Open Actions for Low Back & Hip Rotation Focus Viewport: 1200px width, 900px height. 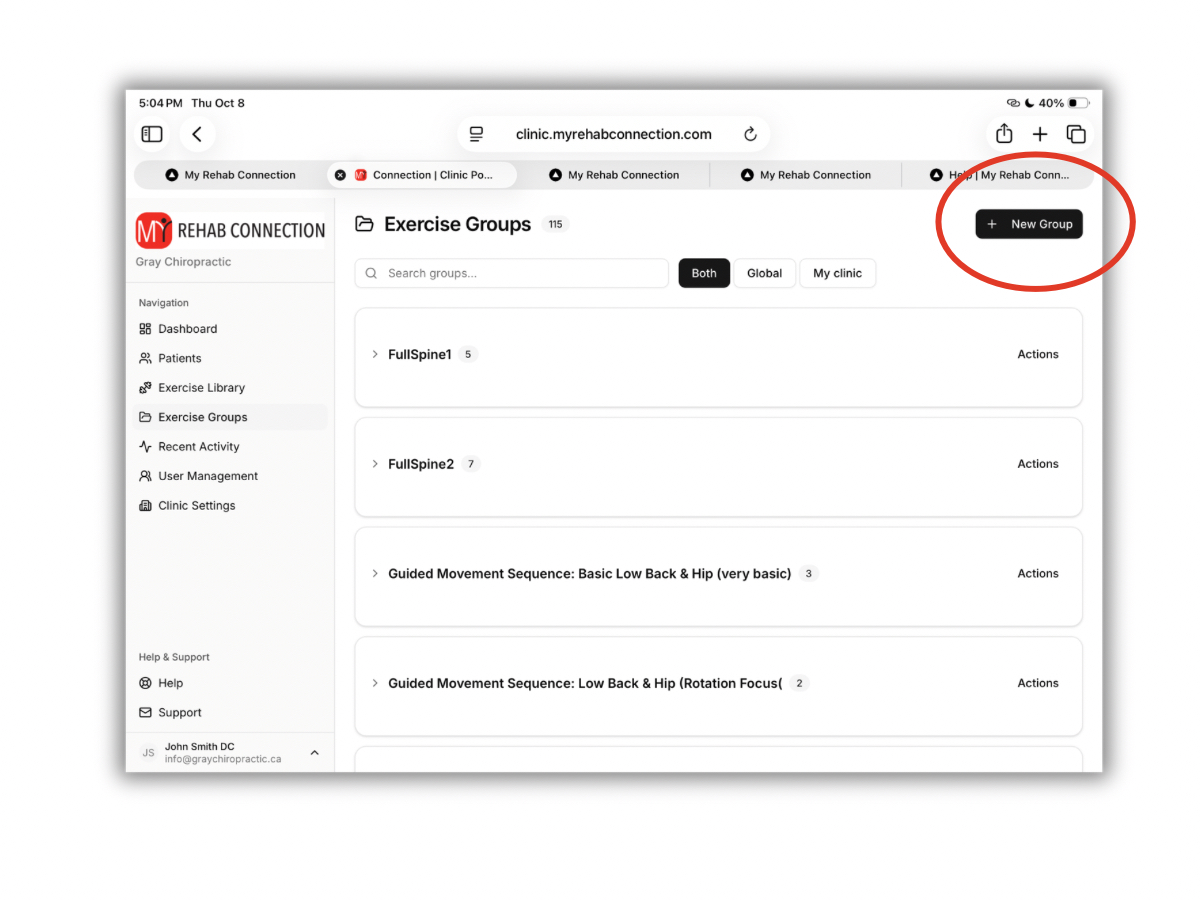tap(1038, 683)
